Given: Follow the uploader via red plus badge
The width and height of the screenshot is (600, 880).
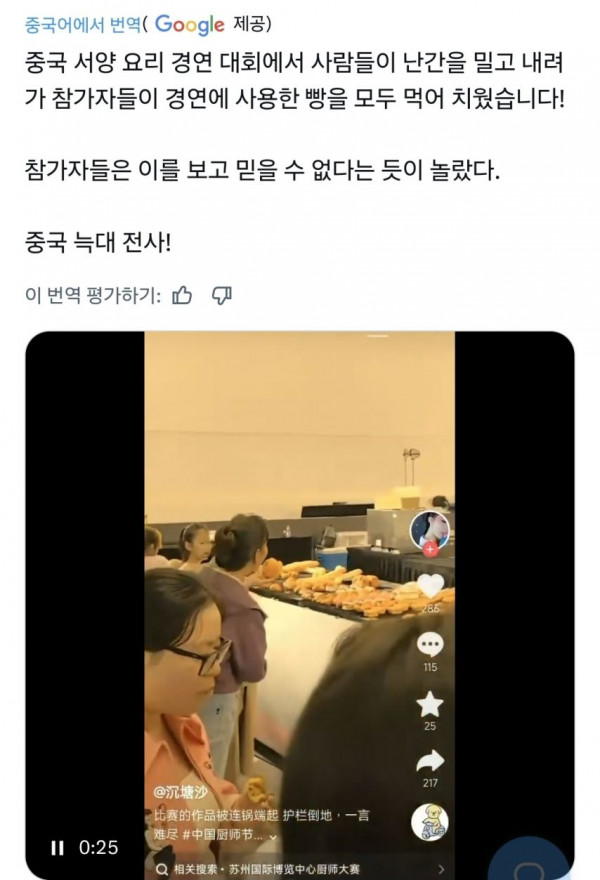Looking at the screenshot, I should (430, 549).
